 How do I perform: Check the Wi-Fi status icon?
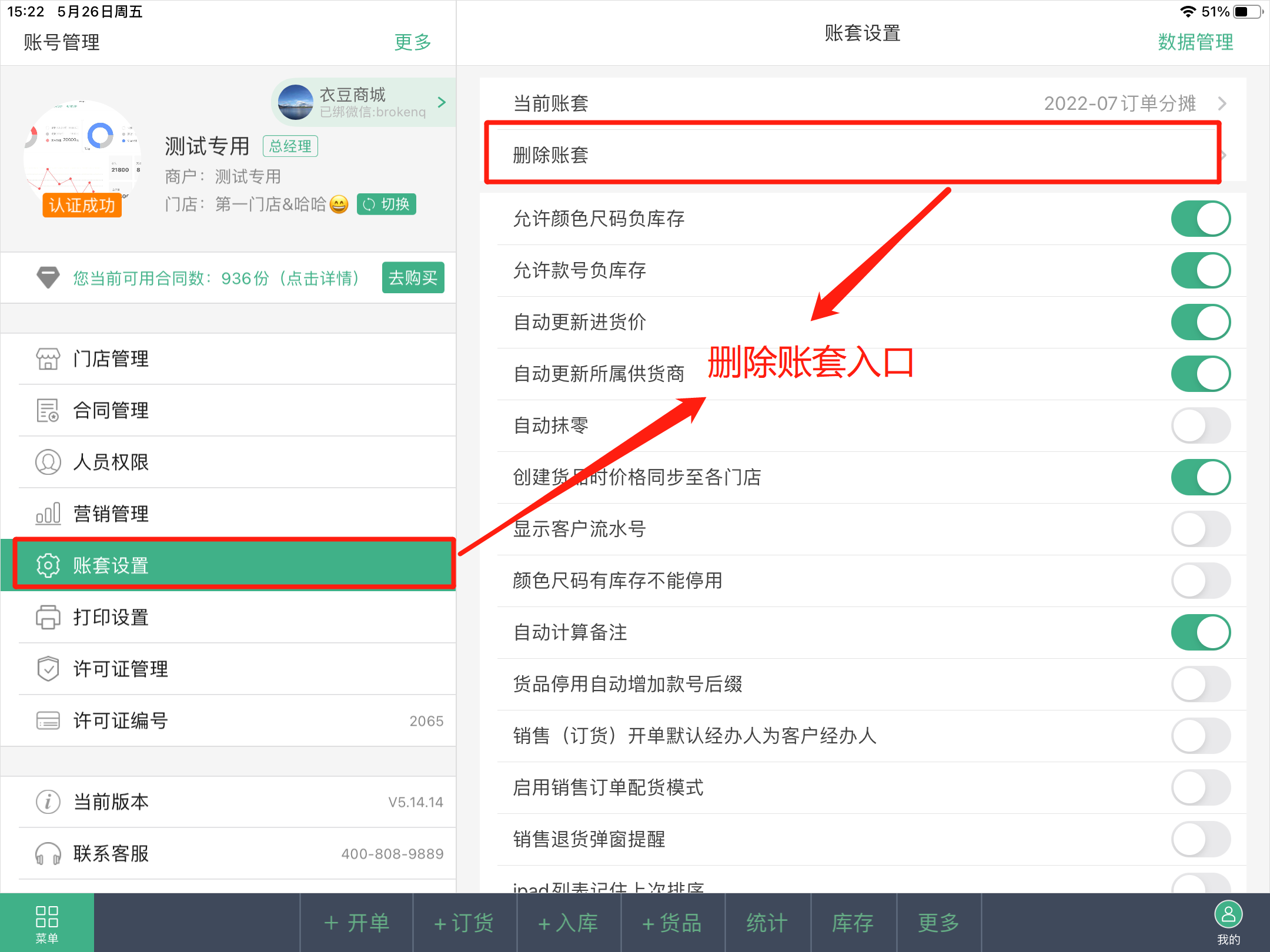1188,12
